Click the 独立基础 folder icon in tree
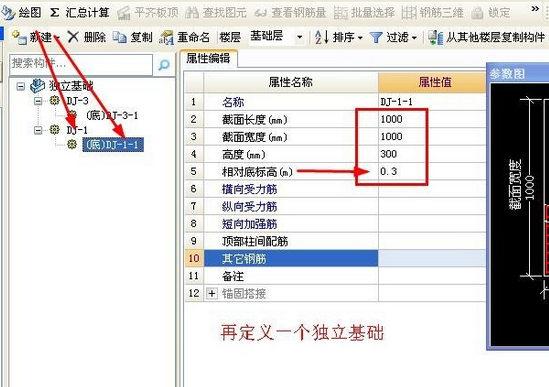 37,86
